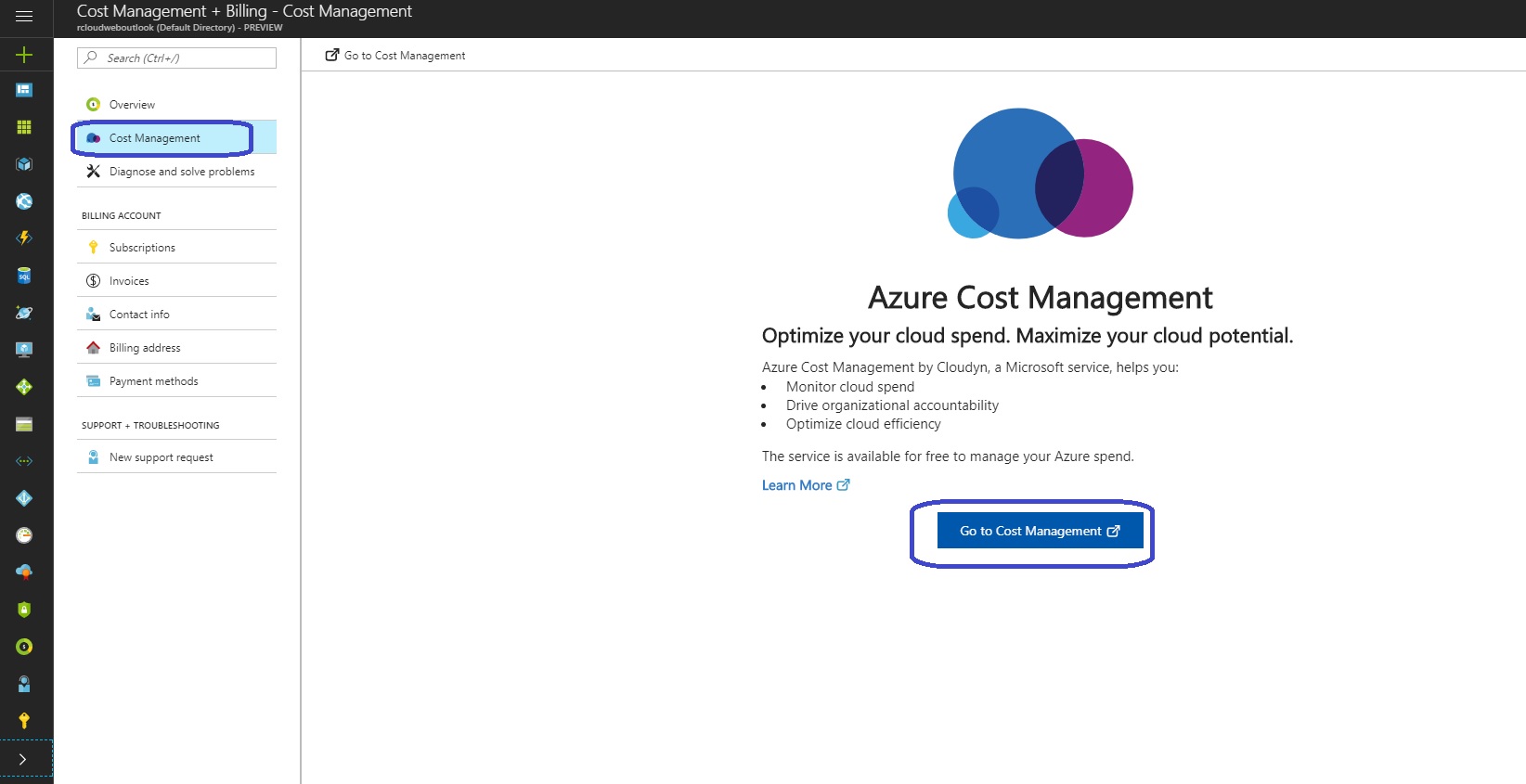
Task: Click the Billing address house icon
Action: point(93,348)
